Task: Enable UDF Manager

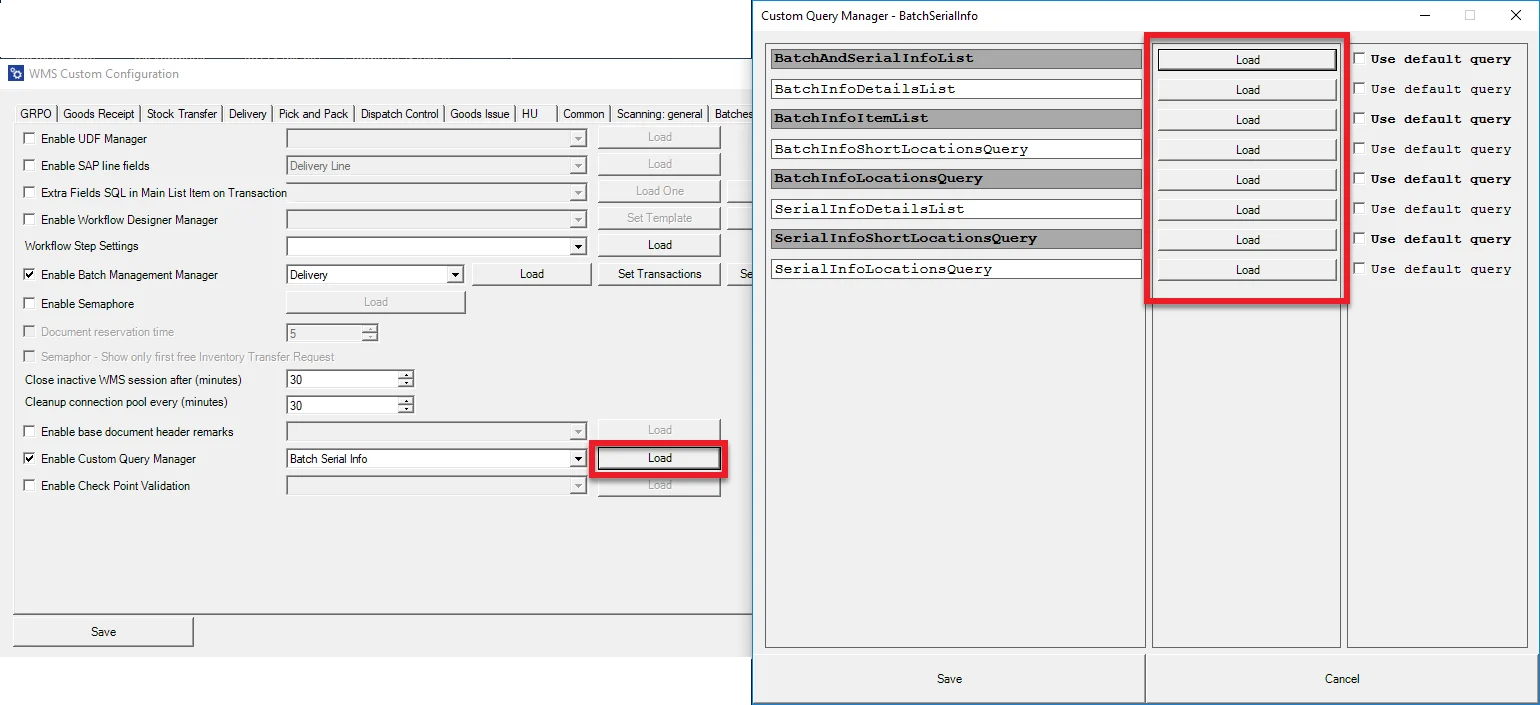Action: (x=28, y=137)
